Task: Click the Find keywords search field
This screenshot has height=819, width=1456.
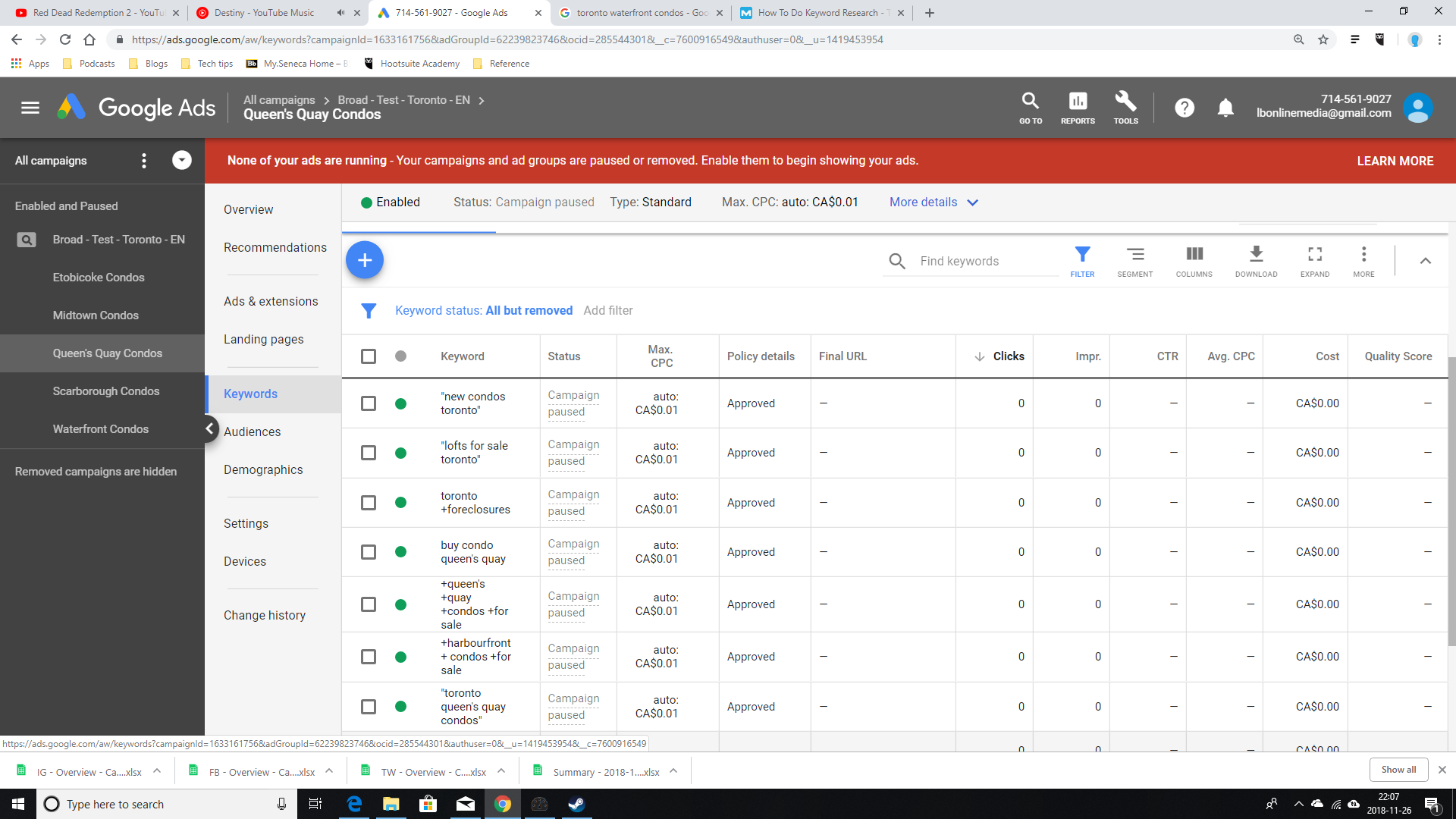Action: (986, 261)
